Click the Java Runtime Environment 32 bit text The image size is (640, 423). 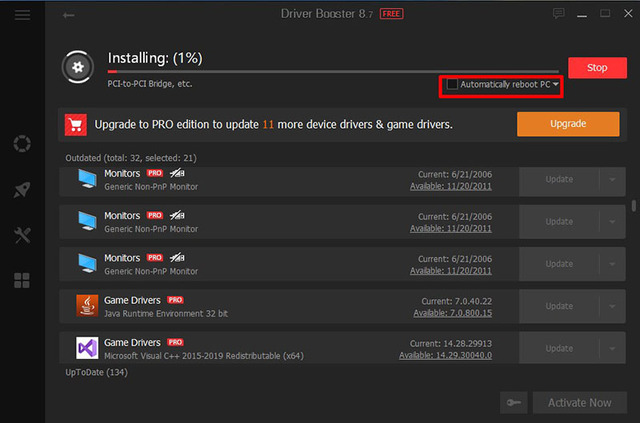tap(166, 314)
